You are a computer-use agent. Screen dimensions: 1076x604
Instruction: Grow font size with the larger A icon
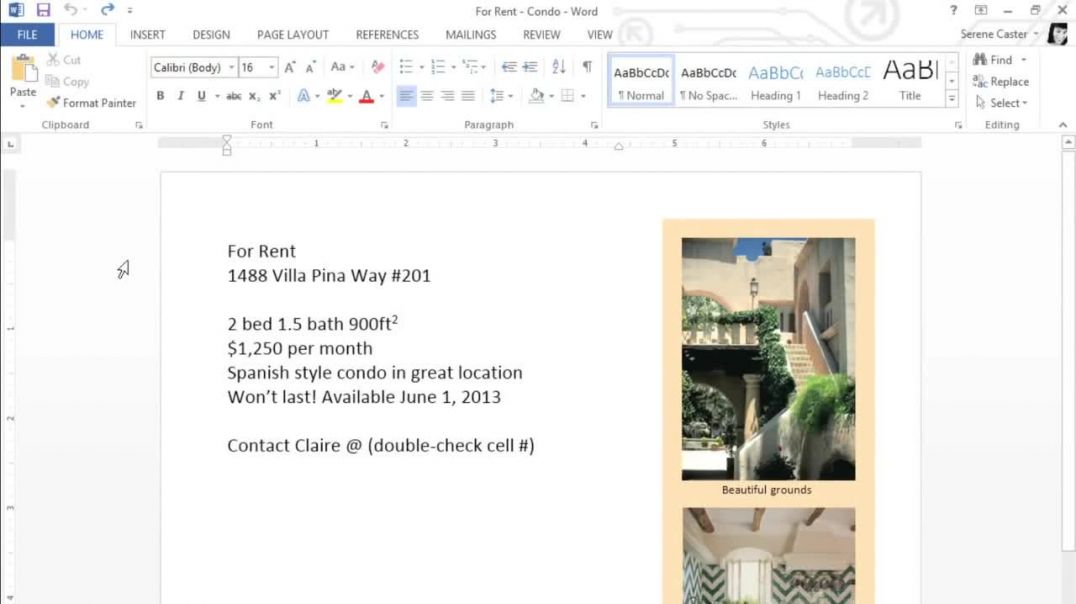point(290,67)
